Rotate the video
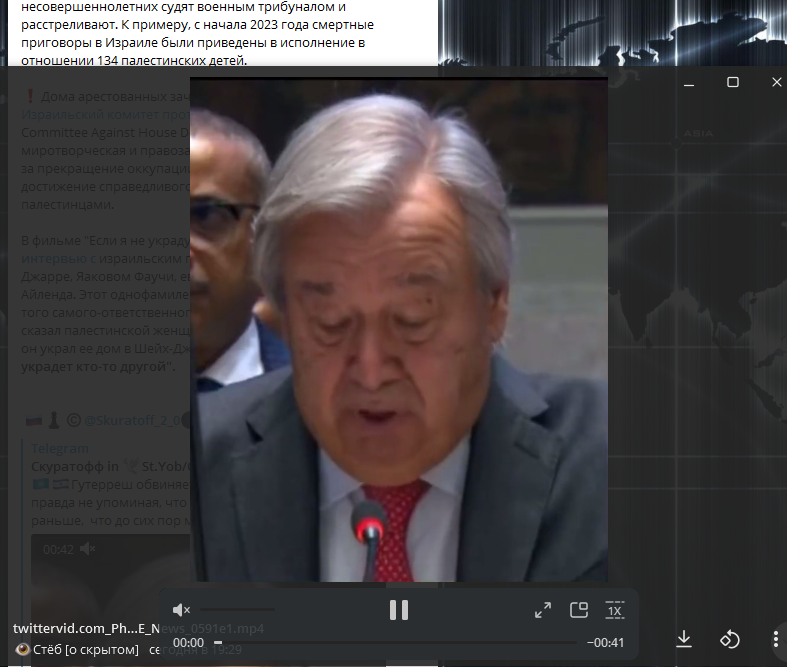This screenshot has width=787, height=667. [x=729, y=639]
